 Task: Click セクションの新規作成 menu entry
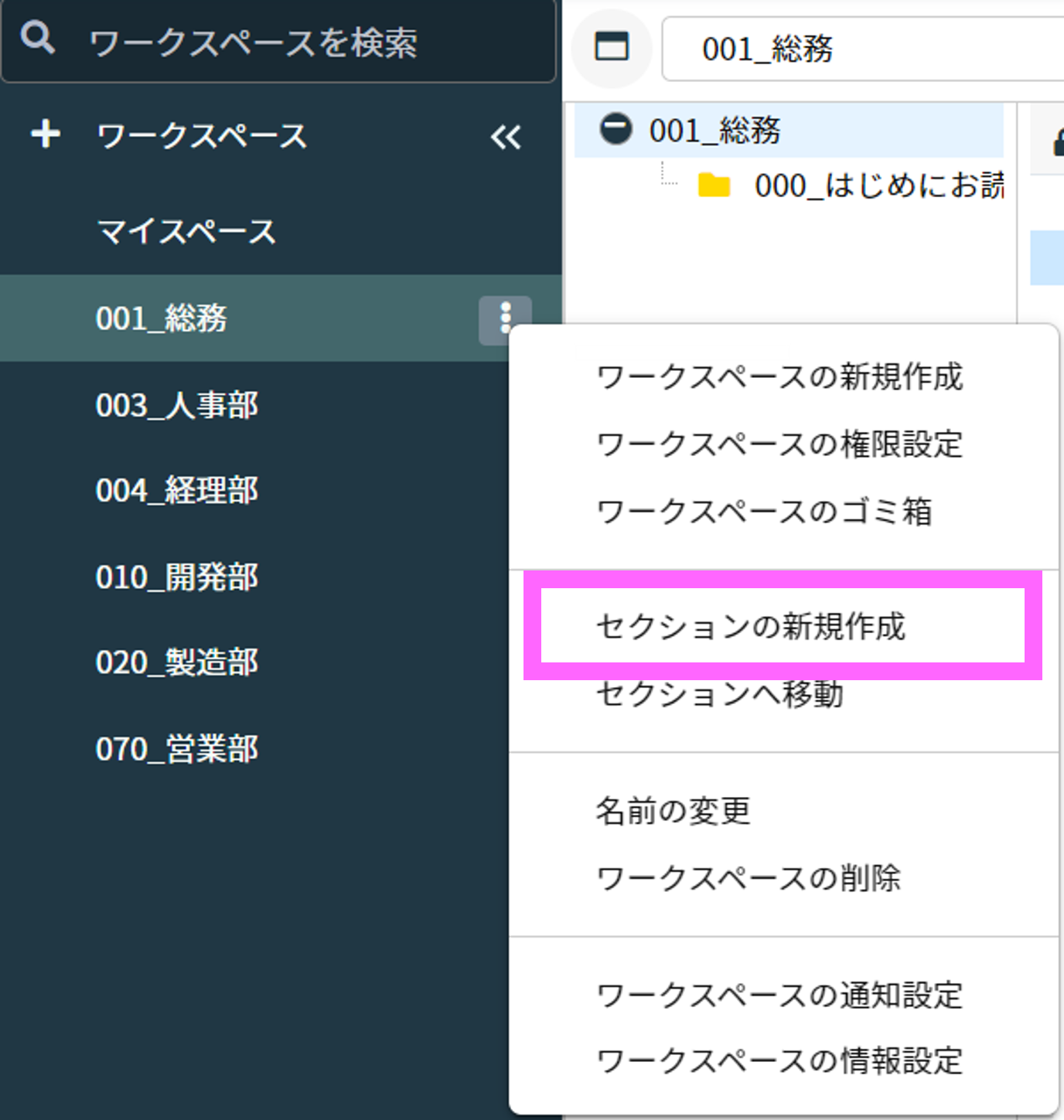pyautogui.click(x=750, y=626)
